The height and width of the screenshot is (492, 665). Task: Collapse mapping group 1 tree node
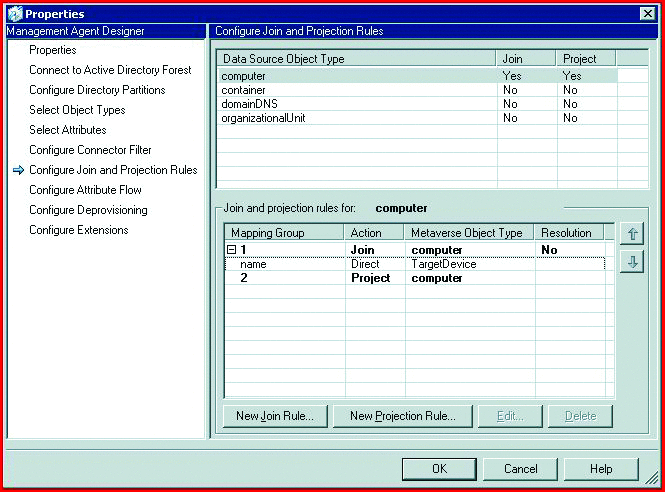pos(231,249)
